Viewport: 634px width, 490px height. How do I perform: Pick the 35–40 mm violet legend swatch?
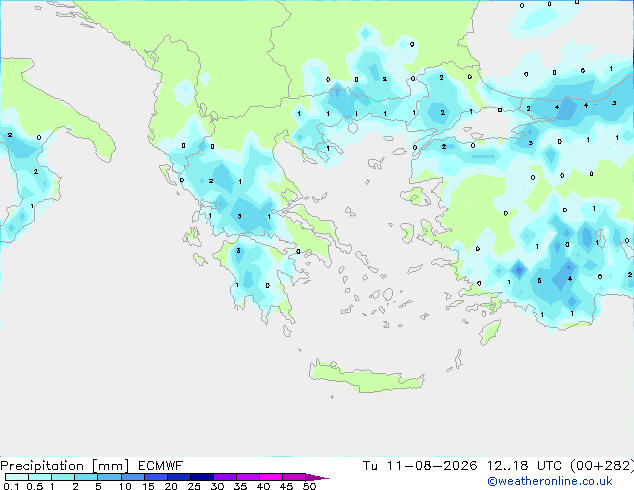[247, 477]
